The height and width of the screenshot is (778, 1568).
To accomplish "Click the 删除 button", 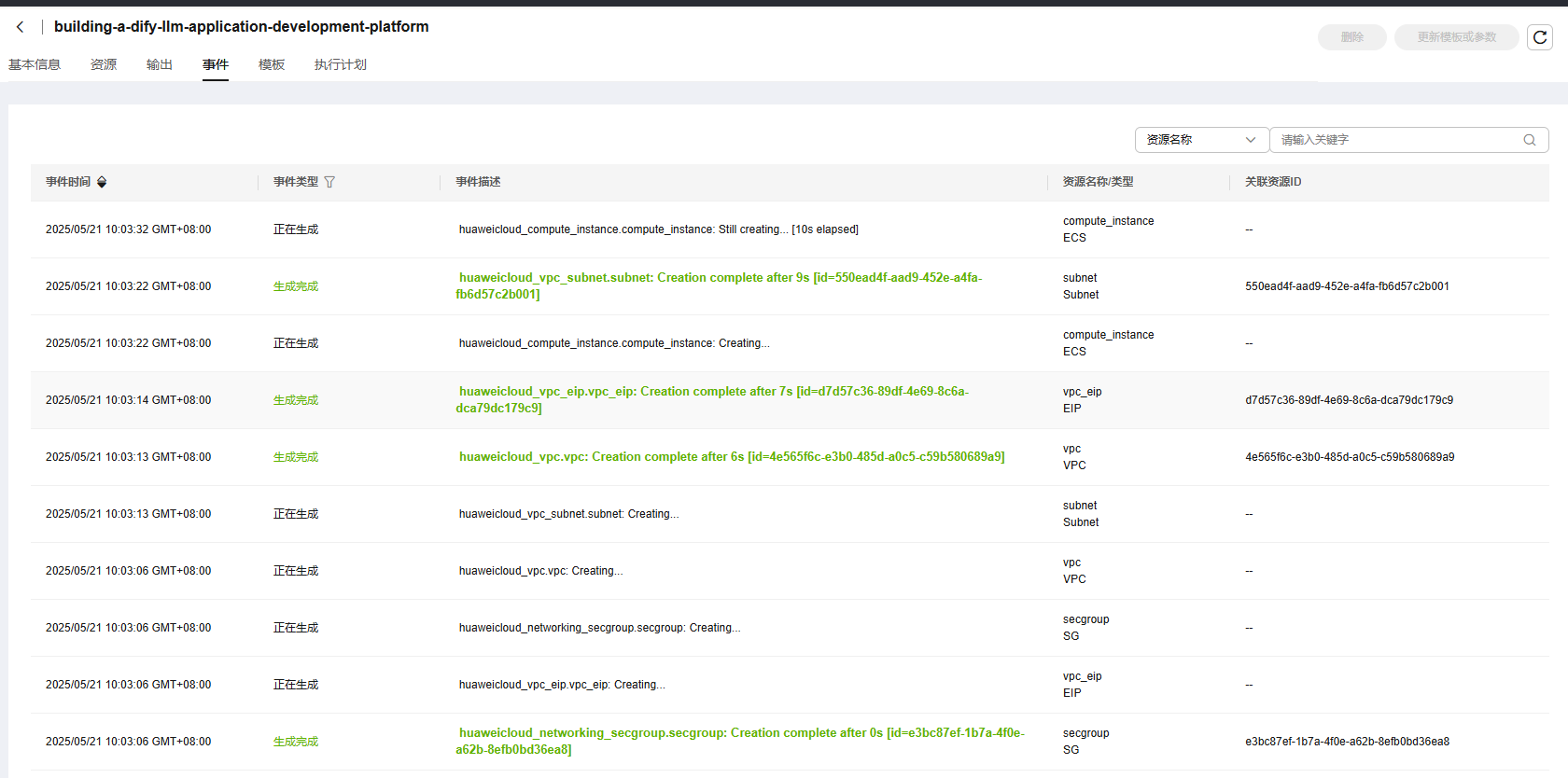I will 1352,37.
